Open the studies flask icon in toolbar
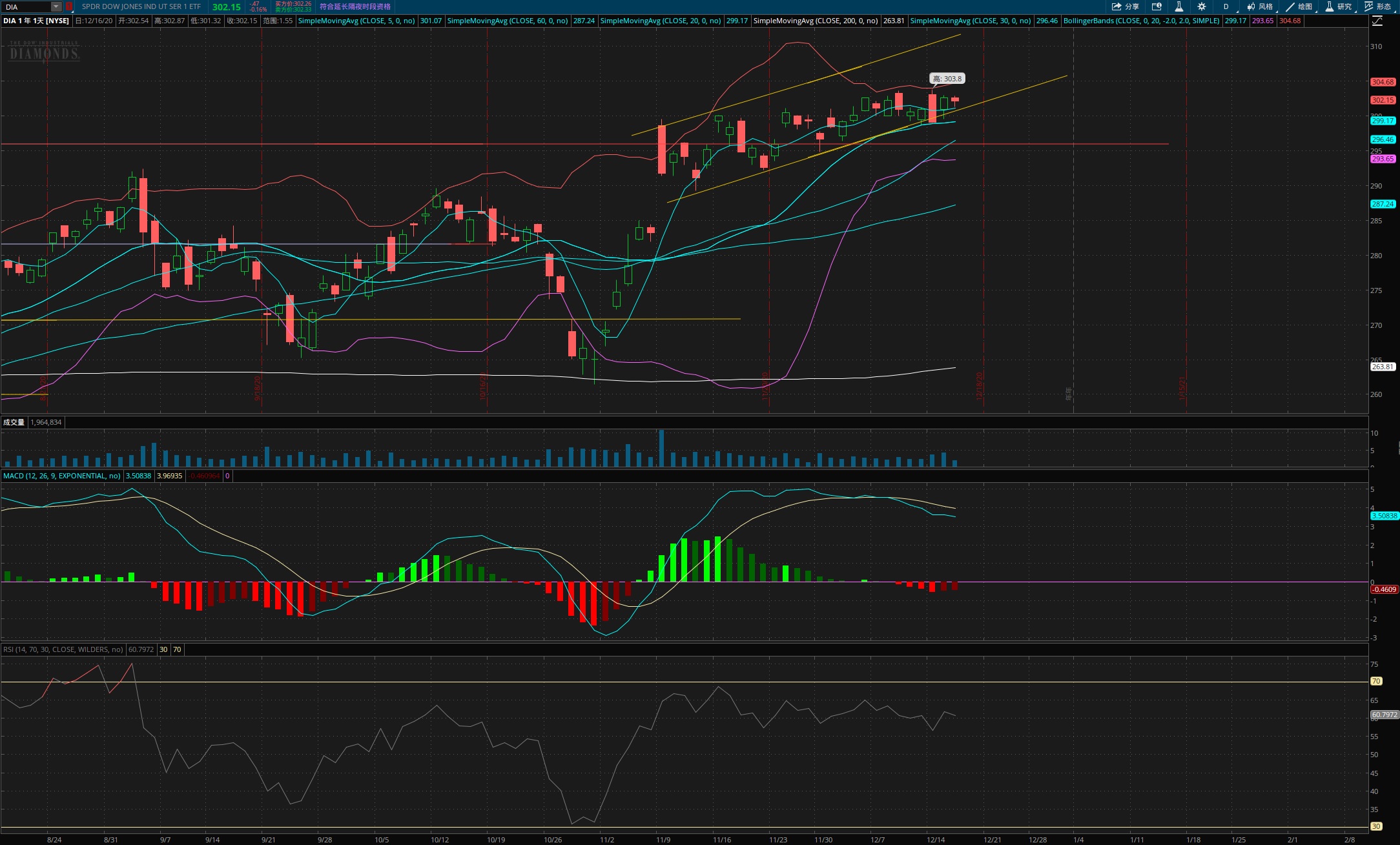 click(1179, 6)
